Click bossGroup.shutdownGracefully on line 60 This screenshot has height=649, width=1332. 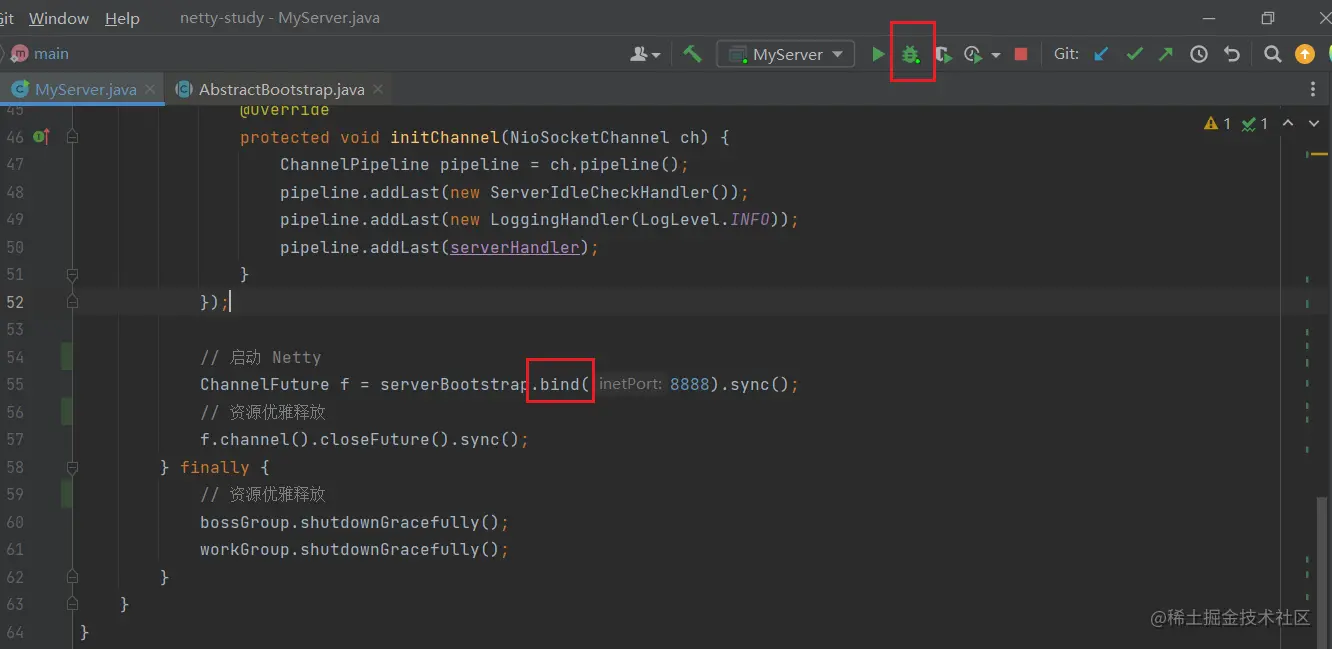350,522
